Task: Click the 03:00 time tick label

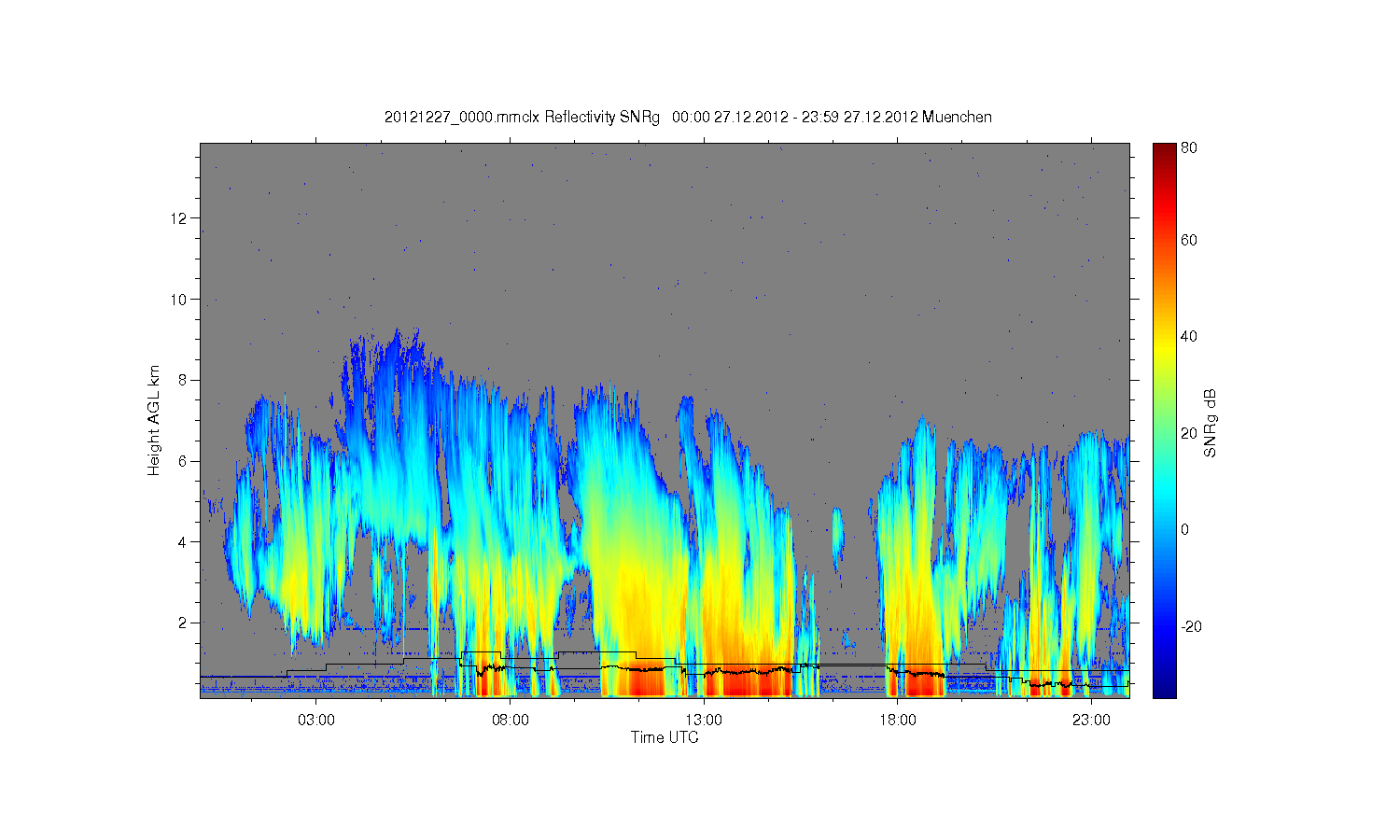Action: pos(316,720)
